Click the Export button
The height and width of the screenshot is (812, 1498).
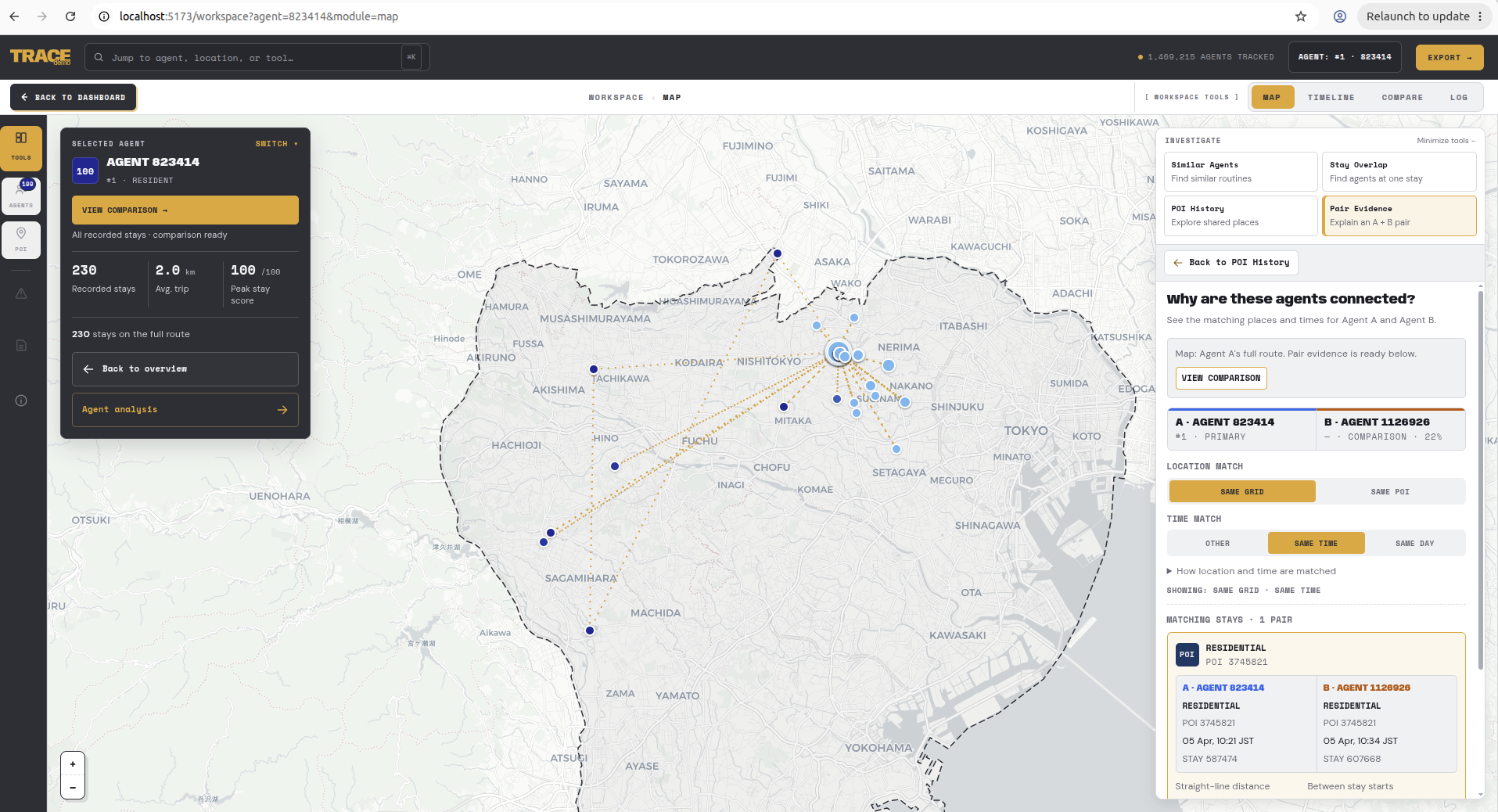click(1450, 57)
